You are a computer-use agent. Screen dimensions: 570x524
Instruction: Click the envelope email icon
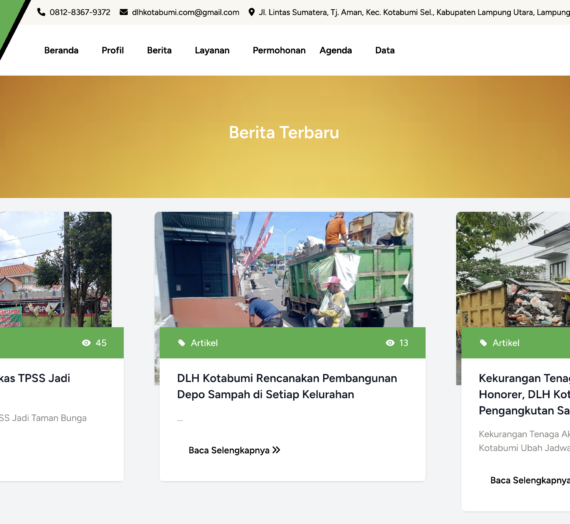click(x=124, y=12)
